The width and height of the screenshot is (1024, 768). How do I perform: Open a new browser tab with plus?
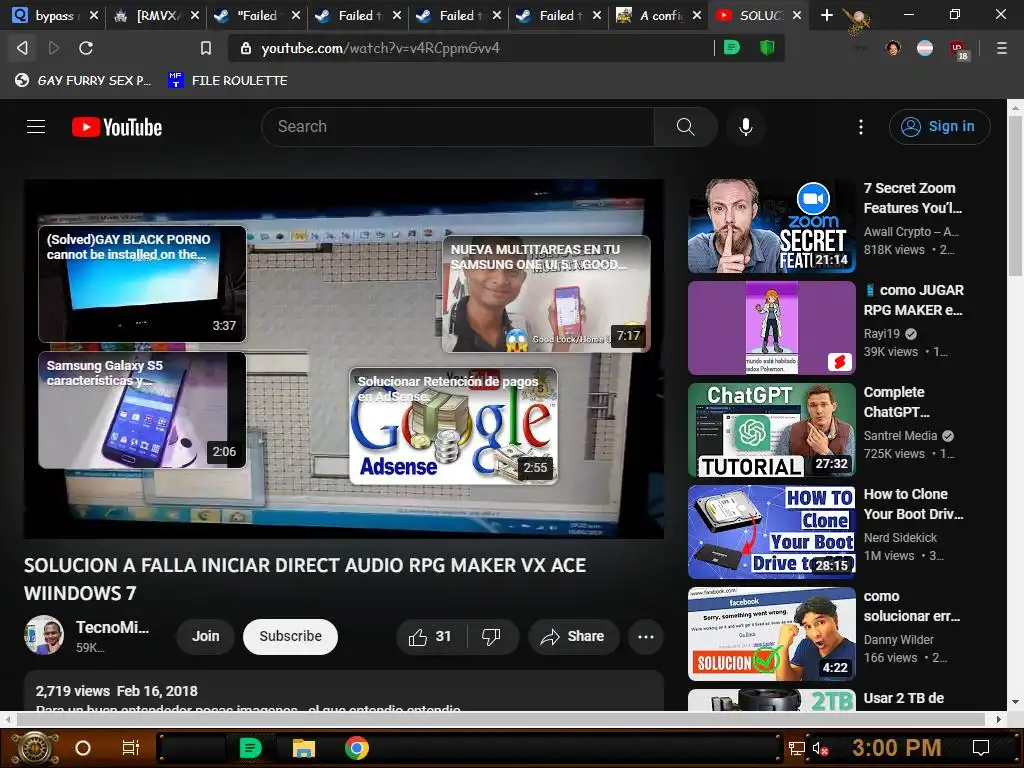pos(827,15)
